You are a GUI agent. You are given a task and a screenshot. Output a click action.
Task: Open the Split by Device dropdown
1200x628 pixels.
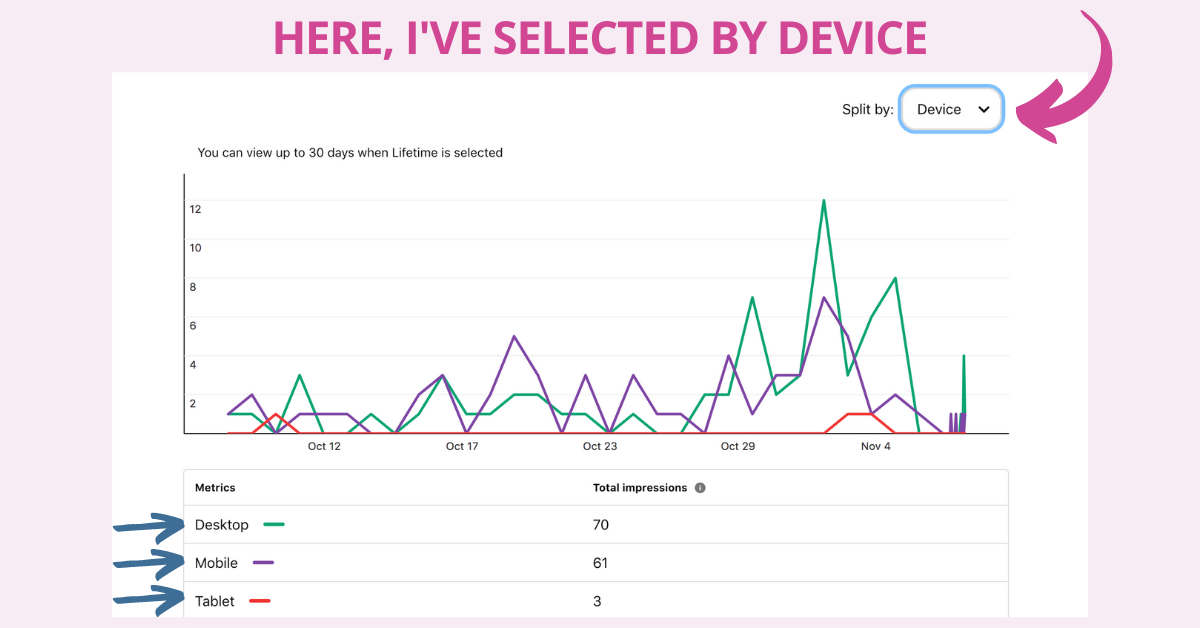pos(951,110)
